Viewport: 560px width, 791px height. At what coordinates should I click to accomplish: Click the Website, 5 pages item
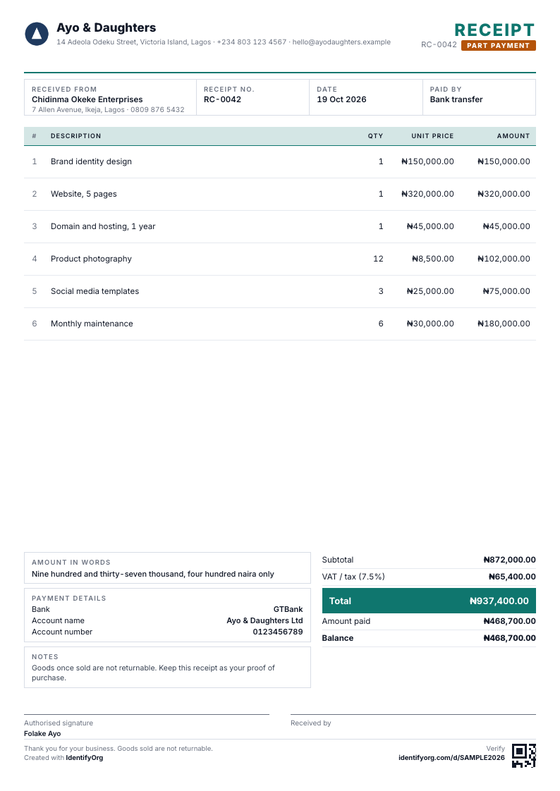(x=84, y=194)
